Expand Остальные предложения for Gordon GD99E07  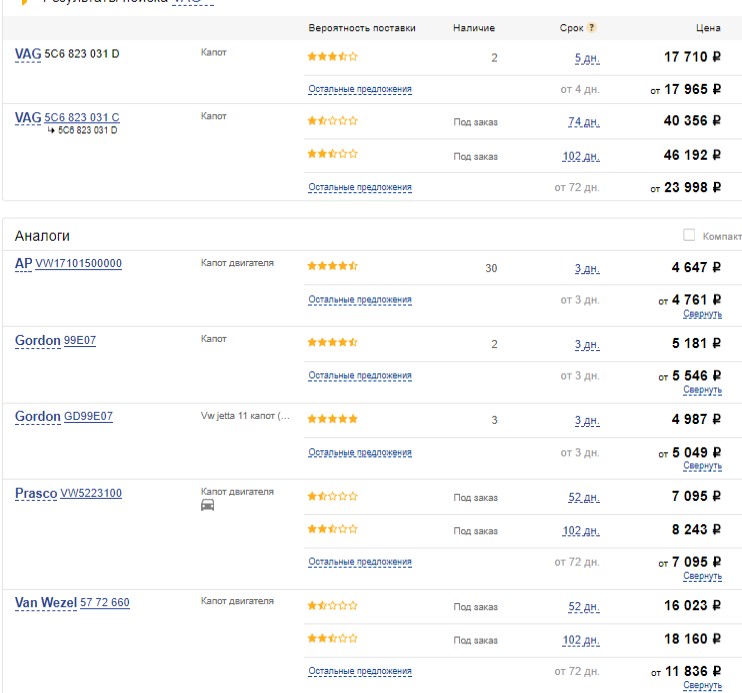(360, 453)
